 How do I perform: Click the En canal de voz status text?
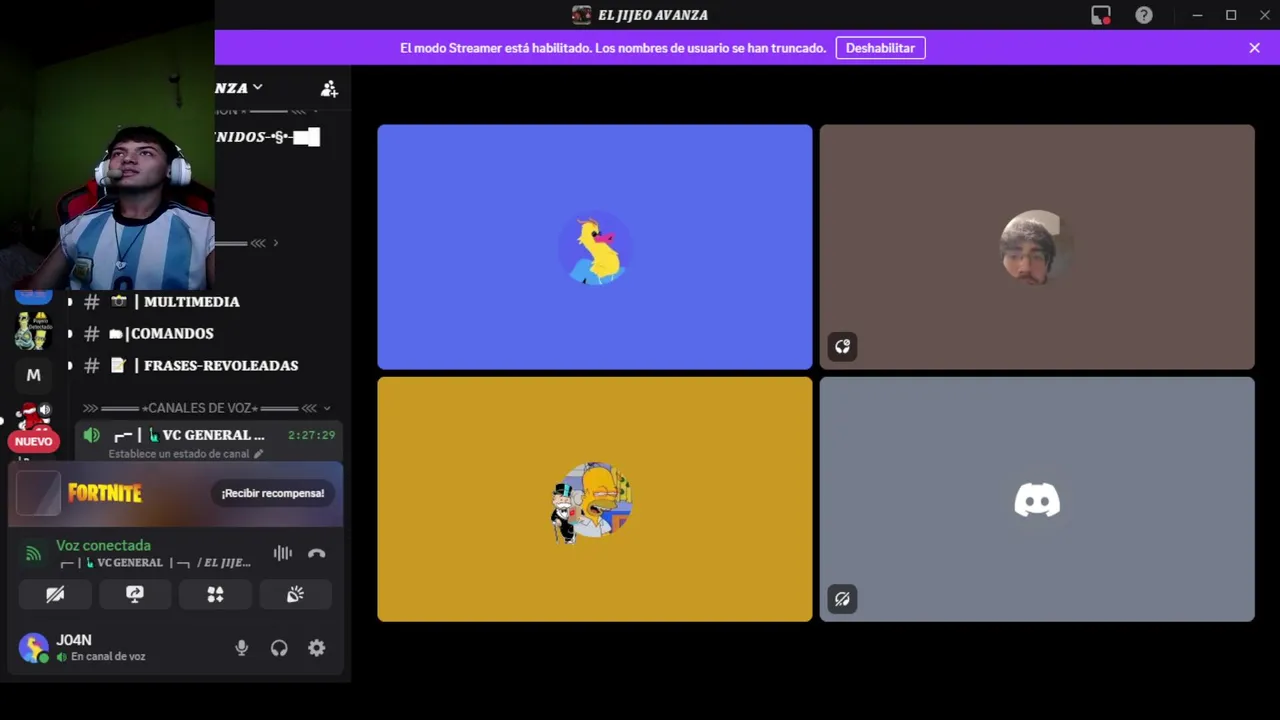click(x=108, y=657)
